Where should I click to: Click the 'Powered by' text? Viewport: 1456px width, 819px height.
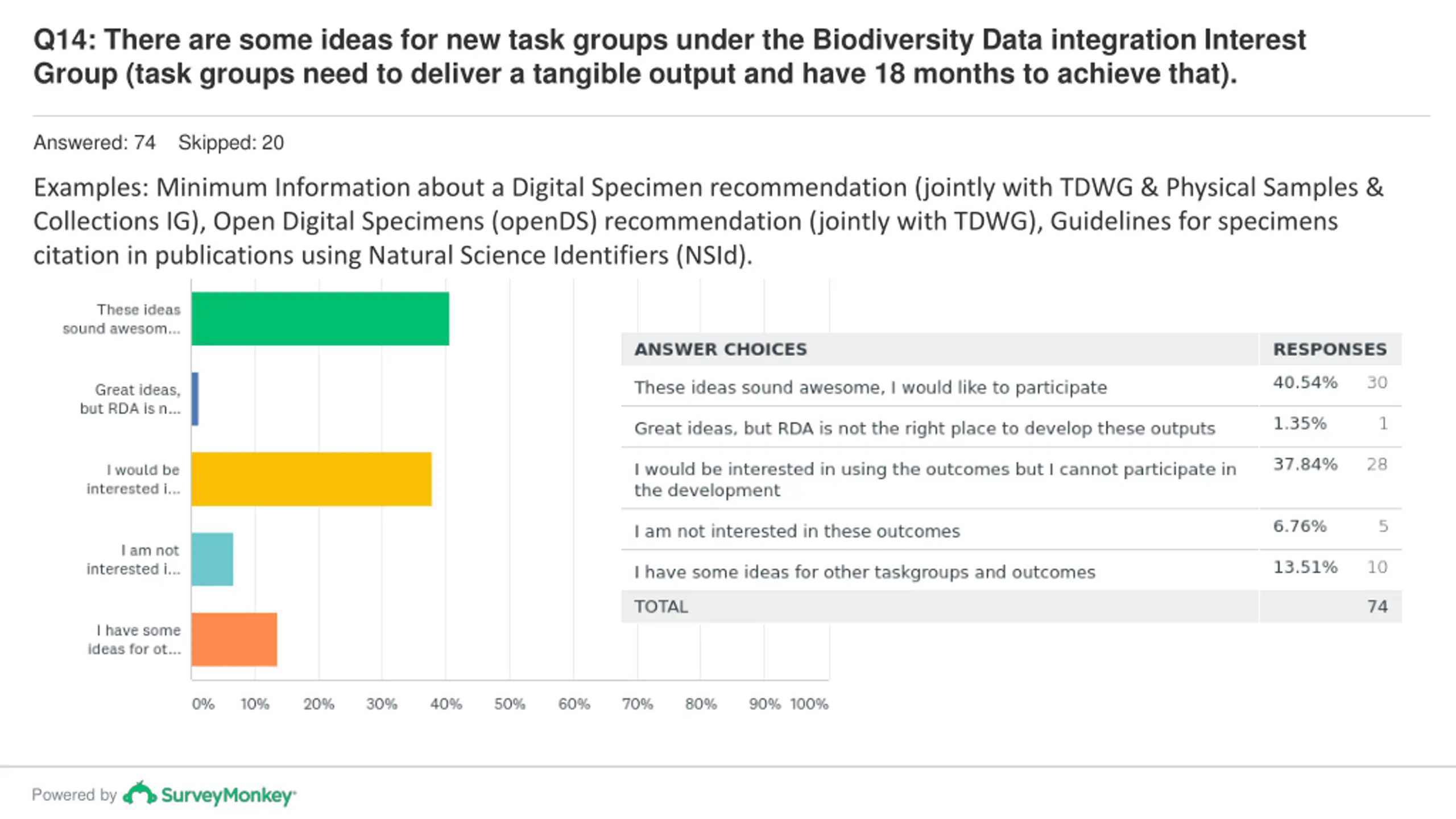click(x=74, y=795)
